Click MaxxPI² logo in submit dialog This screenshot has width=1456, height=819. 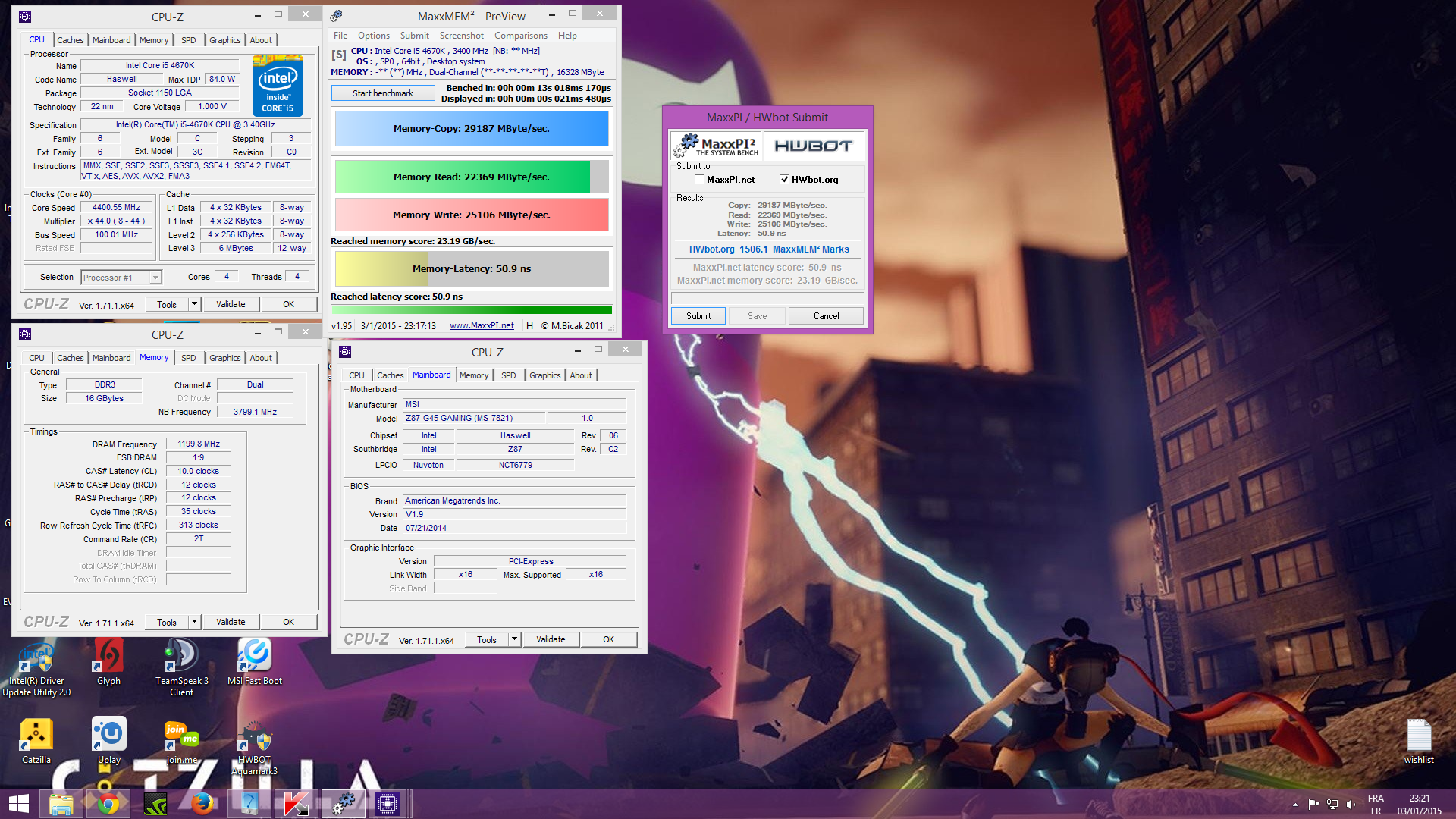tap(717, 146)
